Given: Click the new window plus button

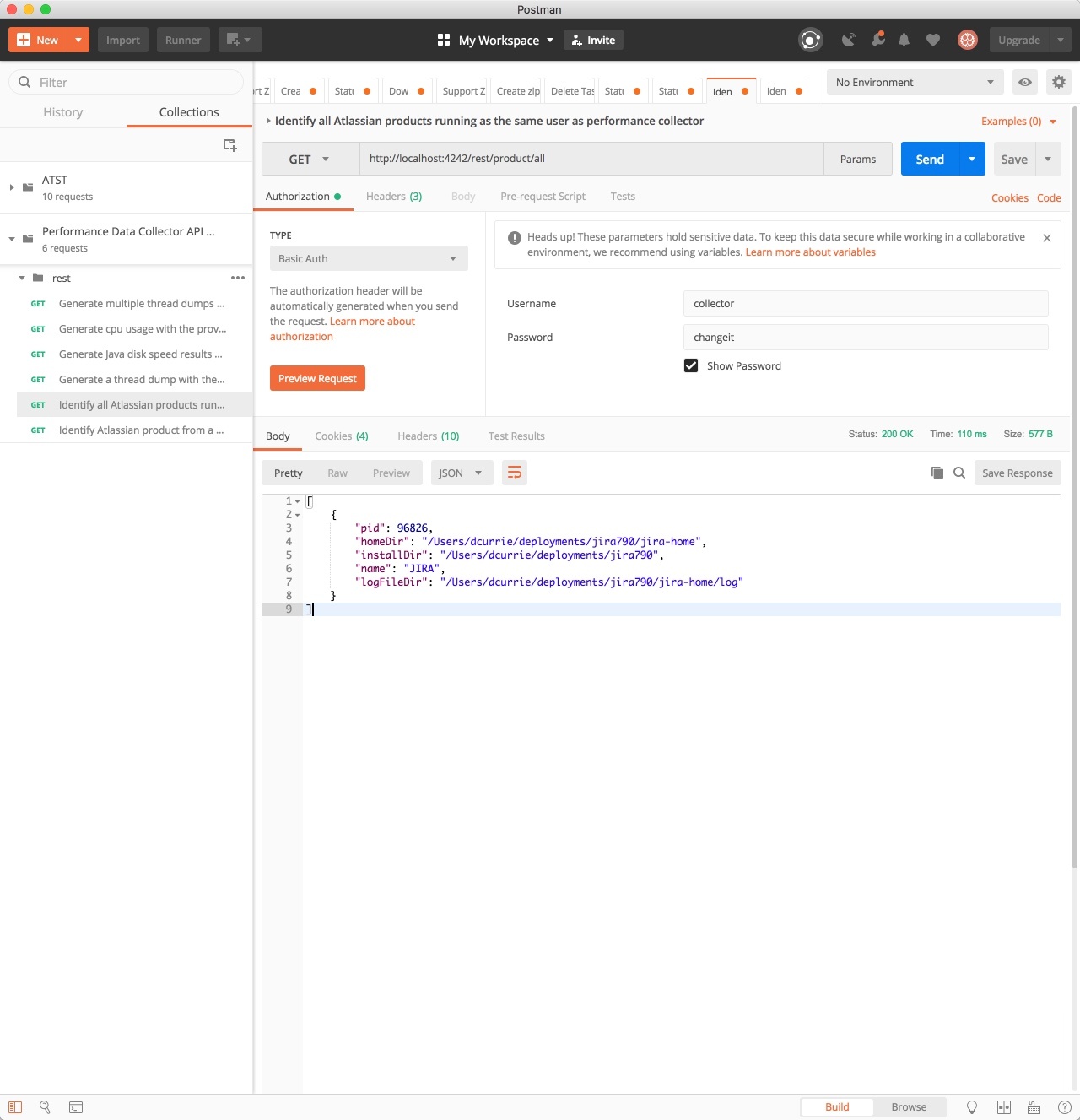Looking at the screenshot, I should point(240,40).
